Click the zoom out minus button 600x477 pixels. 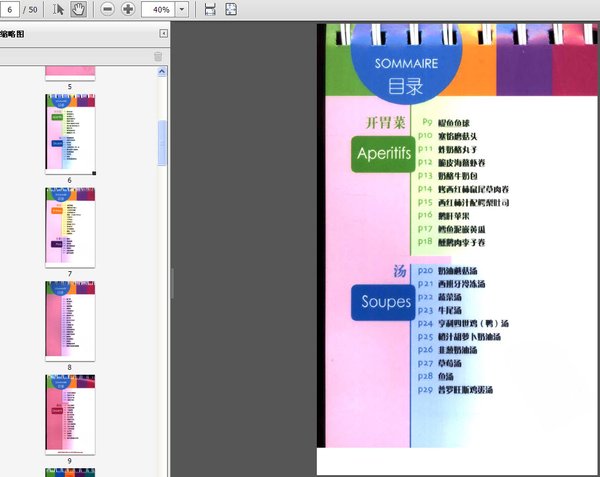point(107,9)
